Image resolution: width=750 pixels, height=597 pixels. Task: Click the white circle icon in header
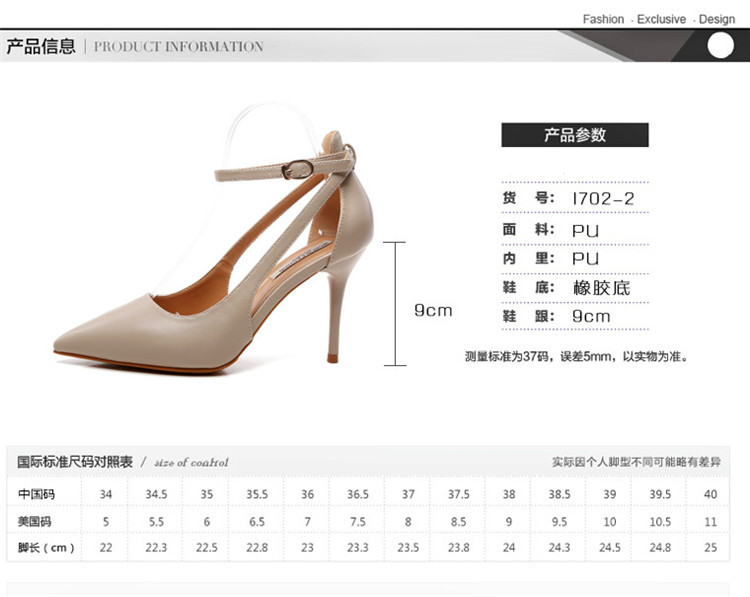720,46
